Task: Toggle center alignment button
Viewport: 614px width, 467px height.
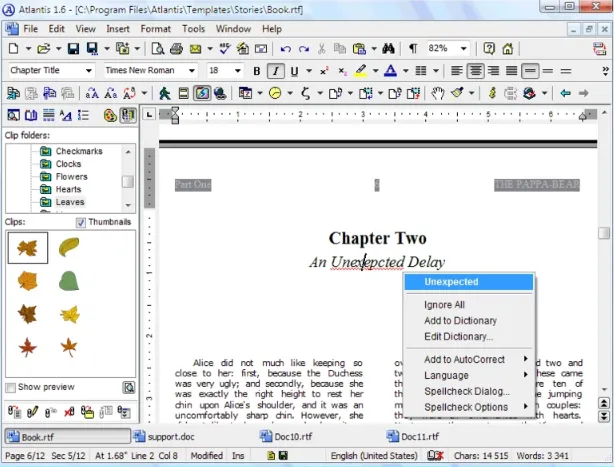Action: click(475, 71)
